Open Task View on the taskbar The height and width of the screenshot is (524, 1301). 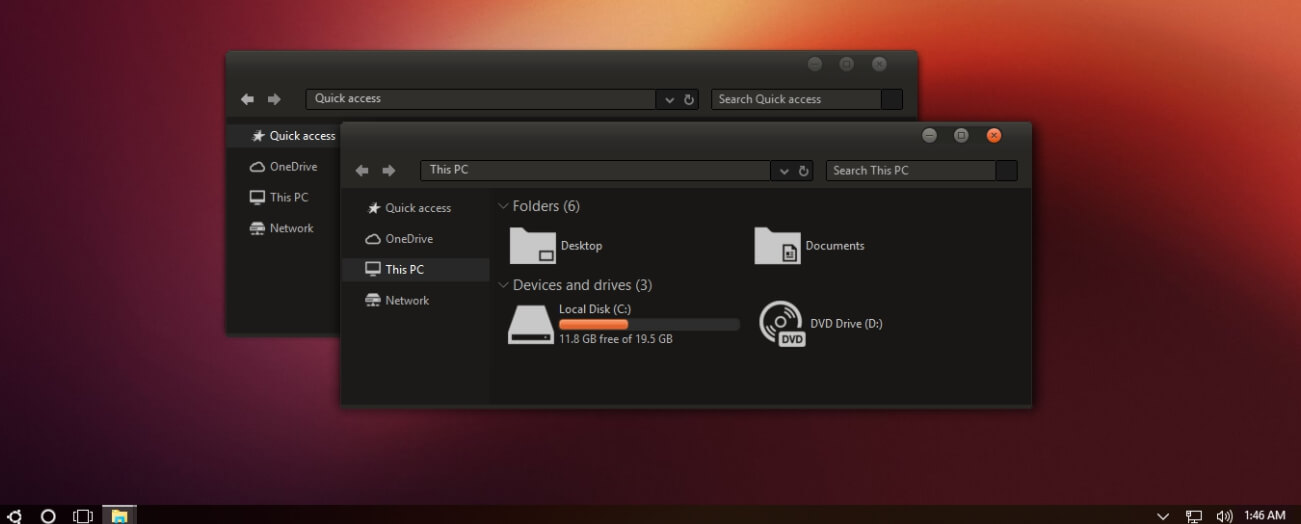(83, 516)
